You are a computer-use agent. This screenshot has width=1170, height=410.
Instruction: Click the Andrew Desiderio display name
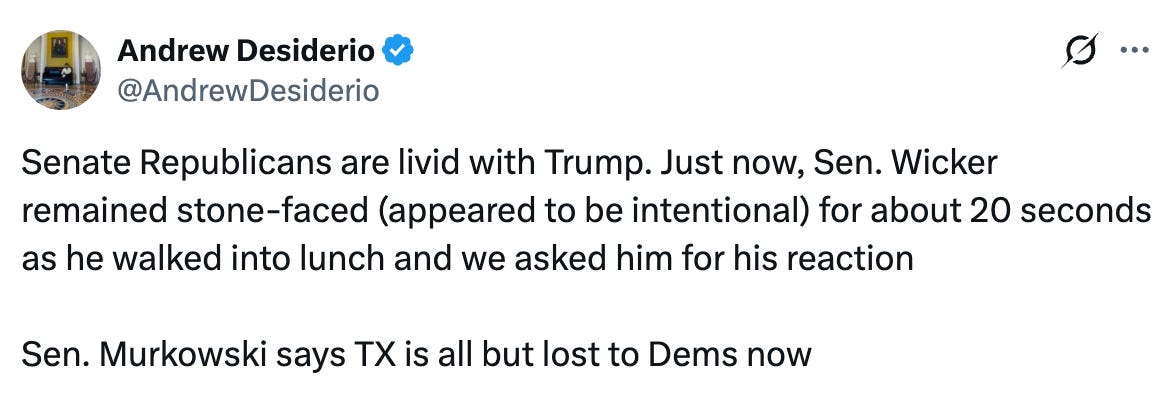246,52
